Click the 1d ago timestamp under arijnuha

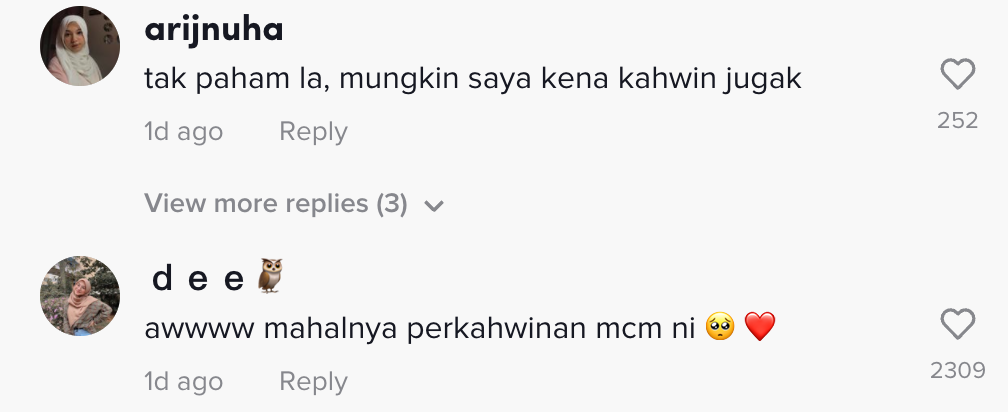tap(183, 132)
